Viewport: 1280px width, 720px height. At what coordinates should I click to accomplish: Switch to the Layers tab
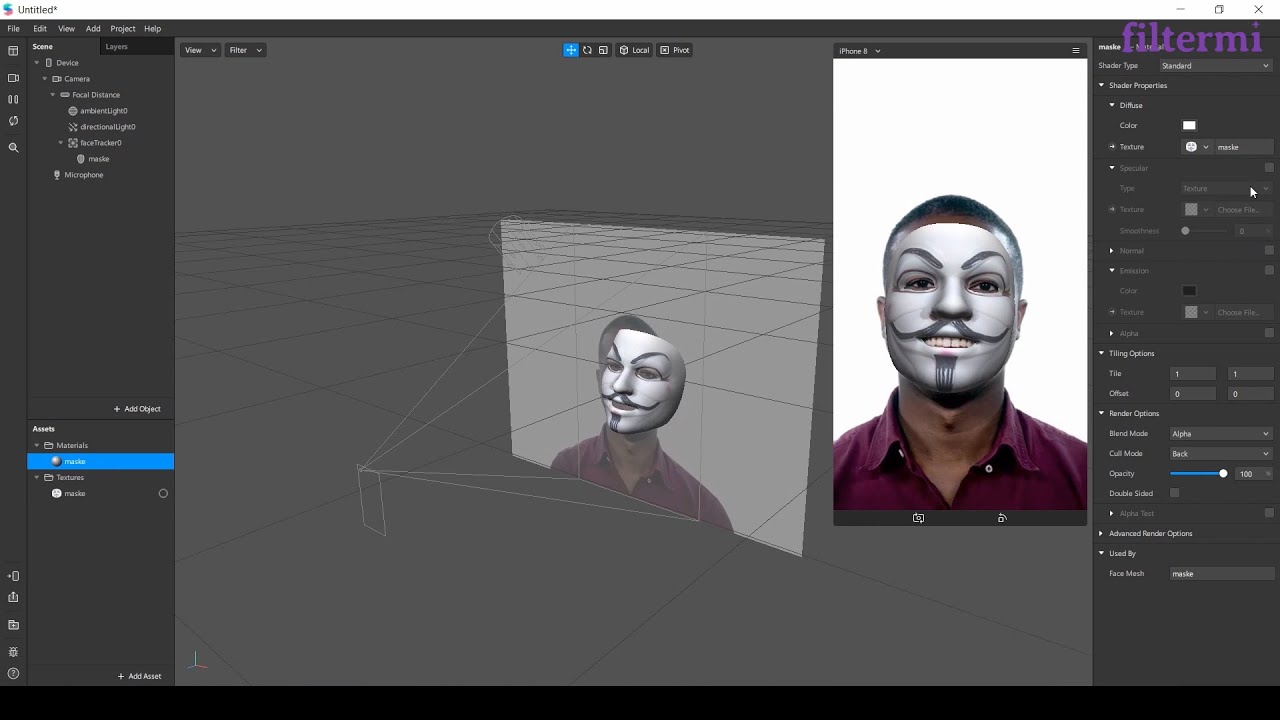[117, 47]
